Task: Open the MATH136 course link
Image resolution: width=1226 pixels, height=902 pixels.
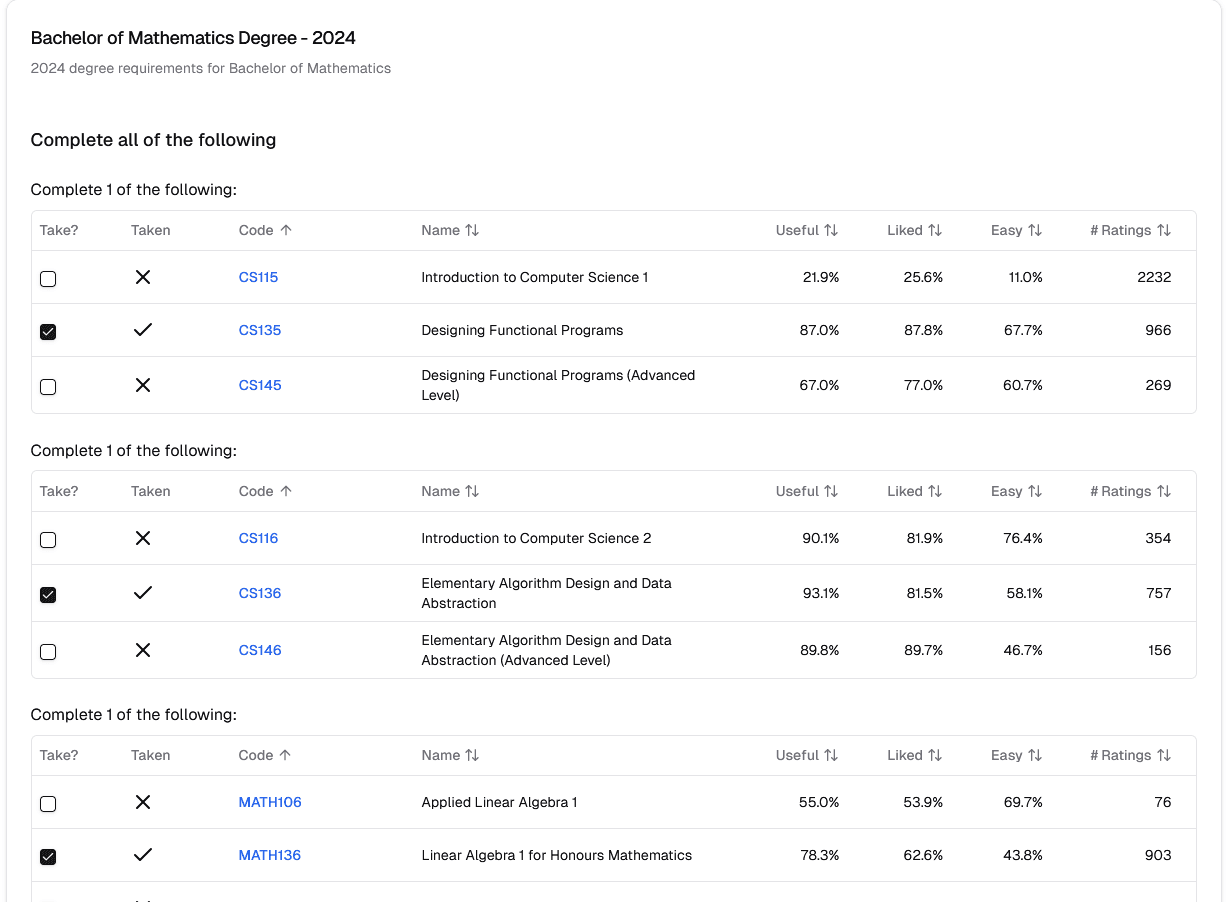Action: 269,855
